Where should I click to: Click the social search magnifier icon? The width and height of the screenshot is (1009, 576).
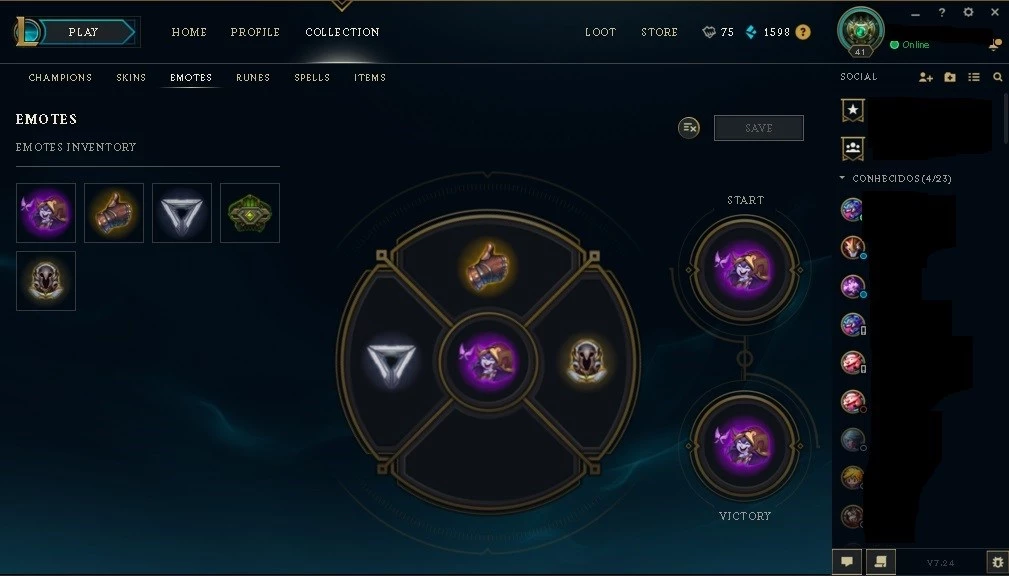tap(997, 77)
